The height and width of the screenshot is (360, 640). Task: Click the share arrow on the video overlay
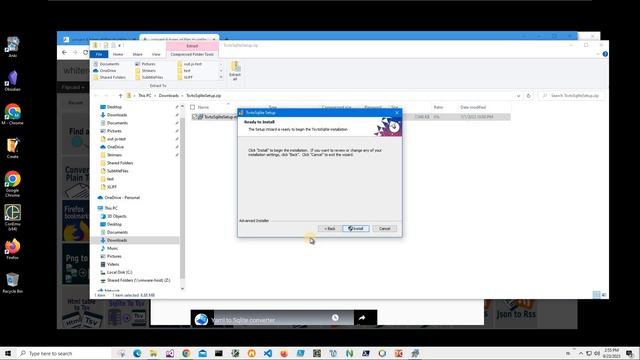pos(362,318)
